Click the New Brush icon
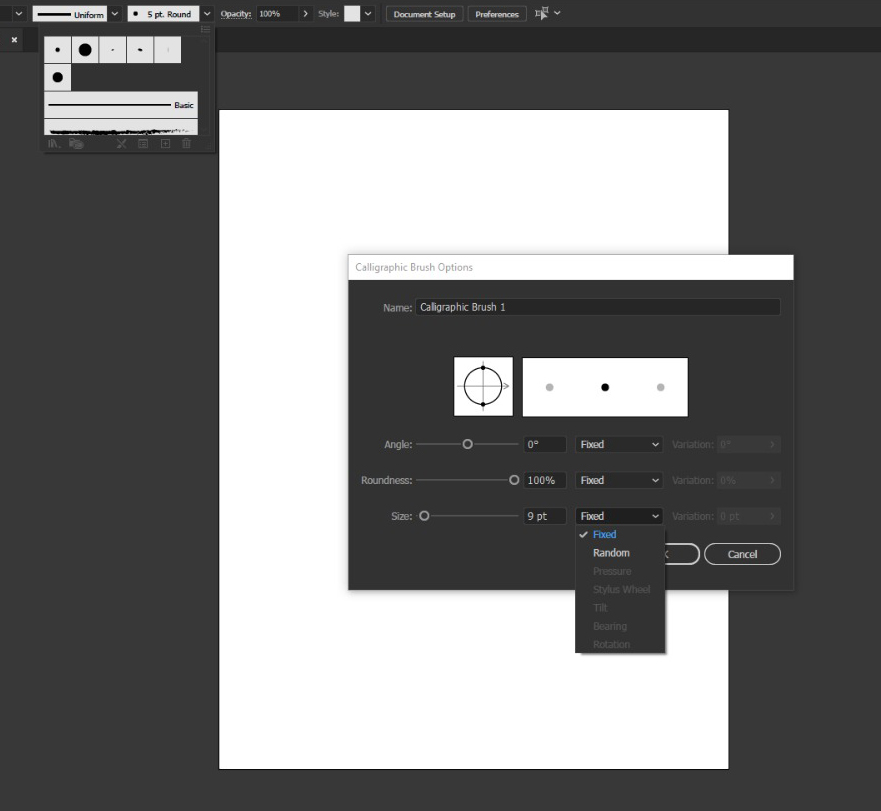Image resolution: width=881 pixels, height=811 pixels. pyautogui.click(x=165, y=144)
